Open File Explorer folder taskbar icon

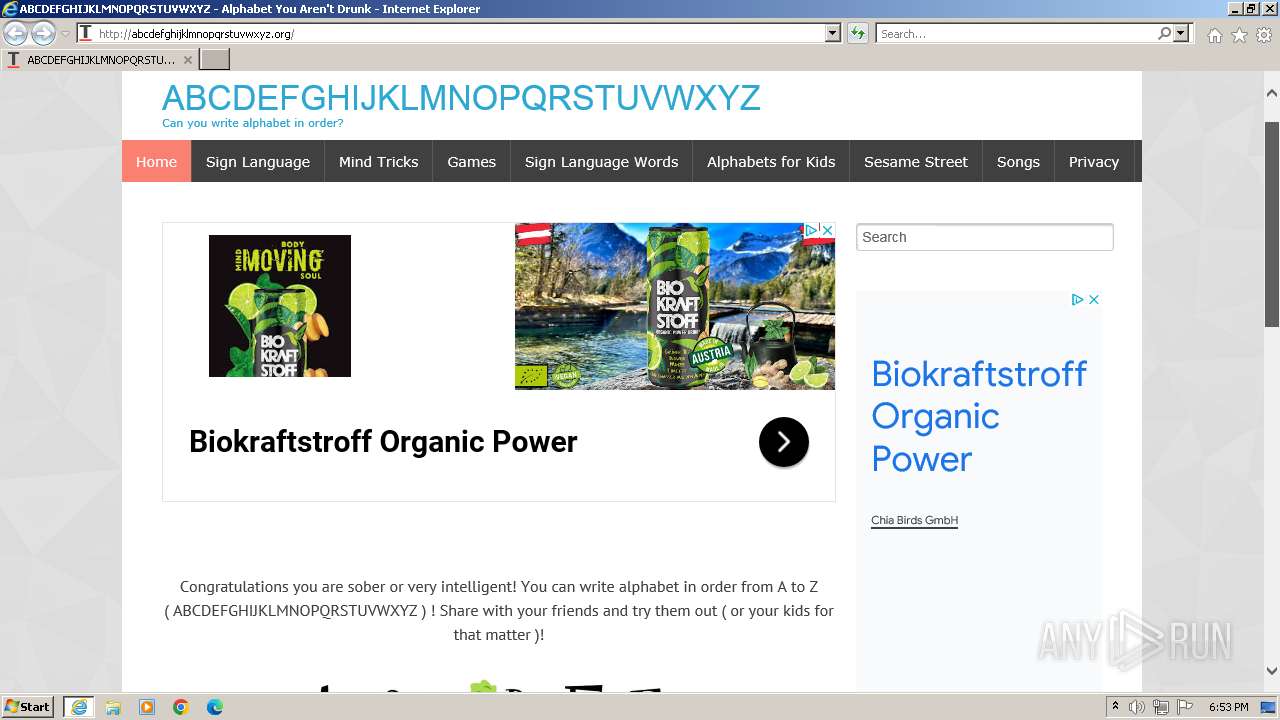point(113,707)
